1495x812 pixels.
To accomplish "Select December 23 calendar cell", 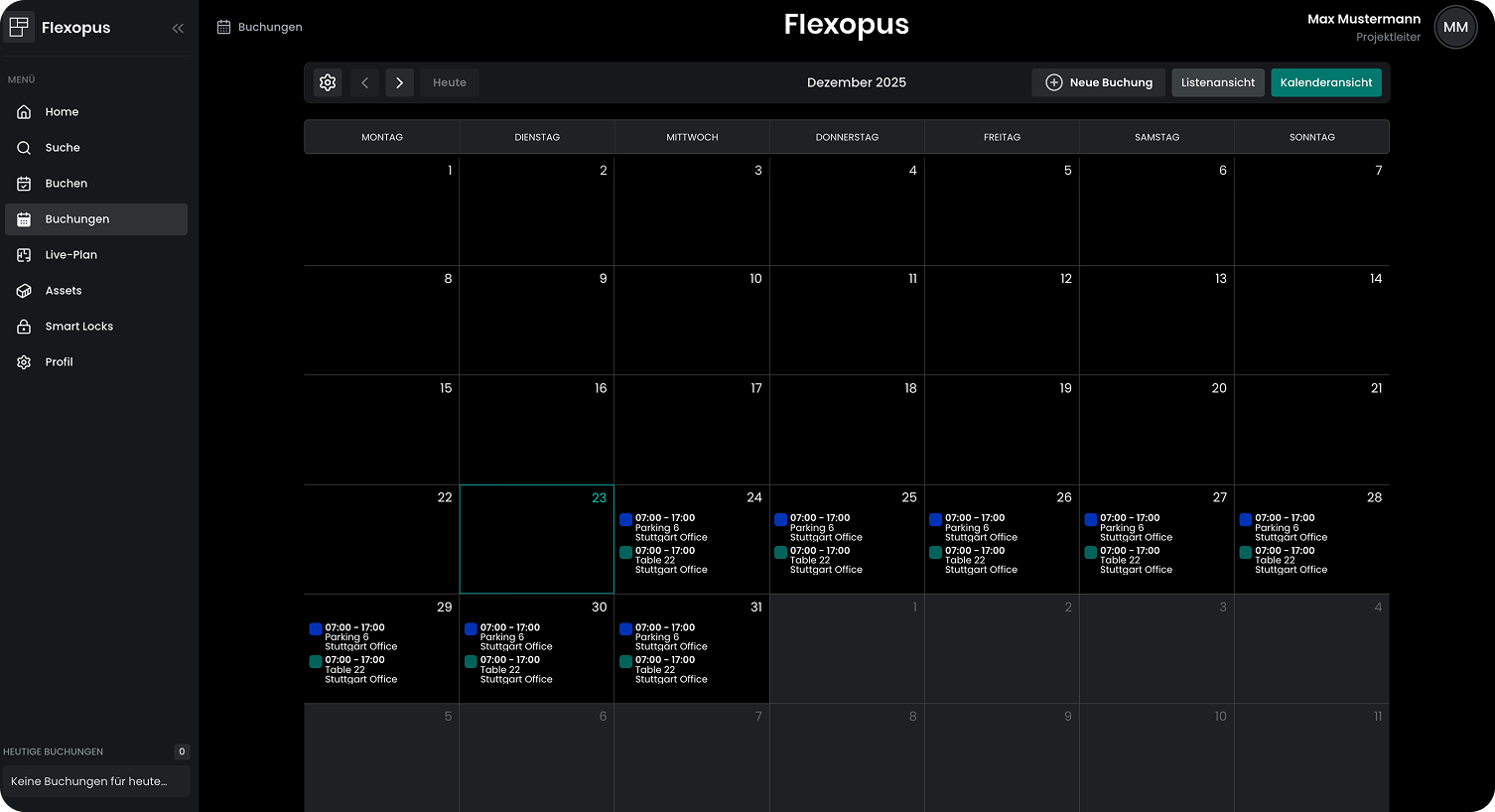I will [x=536, y=539].
